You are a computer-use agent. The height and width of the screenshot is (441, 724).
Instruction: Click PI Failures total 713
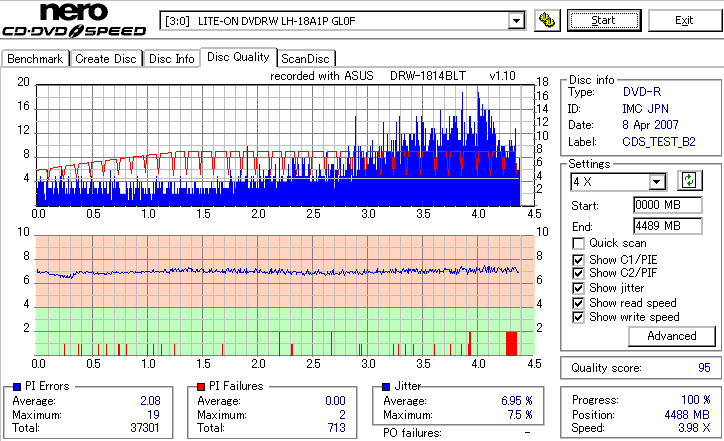tap(337, 428)
